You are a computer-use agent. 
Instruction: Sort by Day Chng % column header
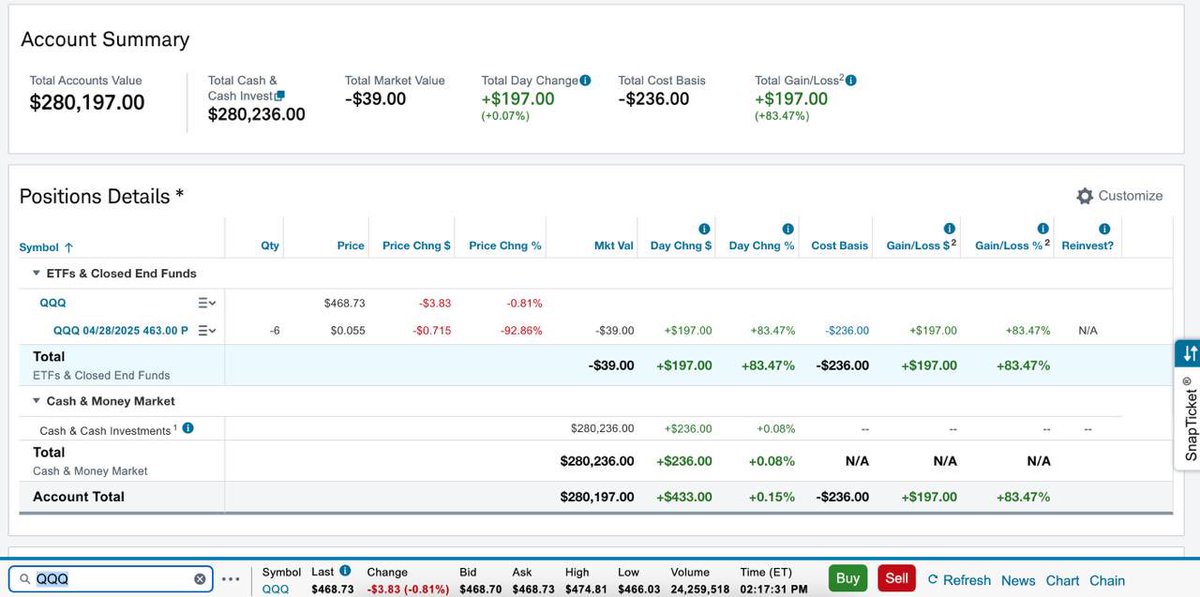pyautogui.click(x=762, y=245)
